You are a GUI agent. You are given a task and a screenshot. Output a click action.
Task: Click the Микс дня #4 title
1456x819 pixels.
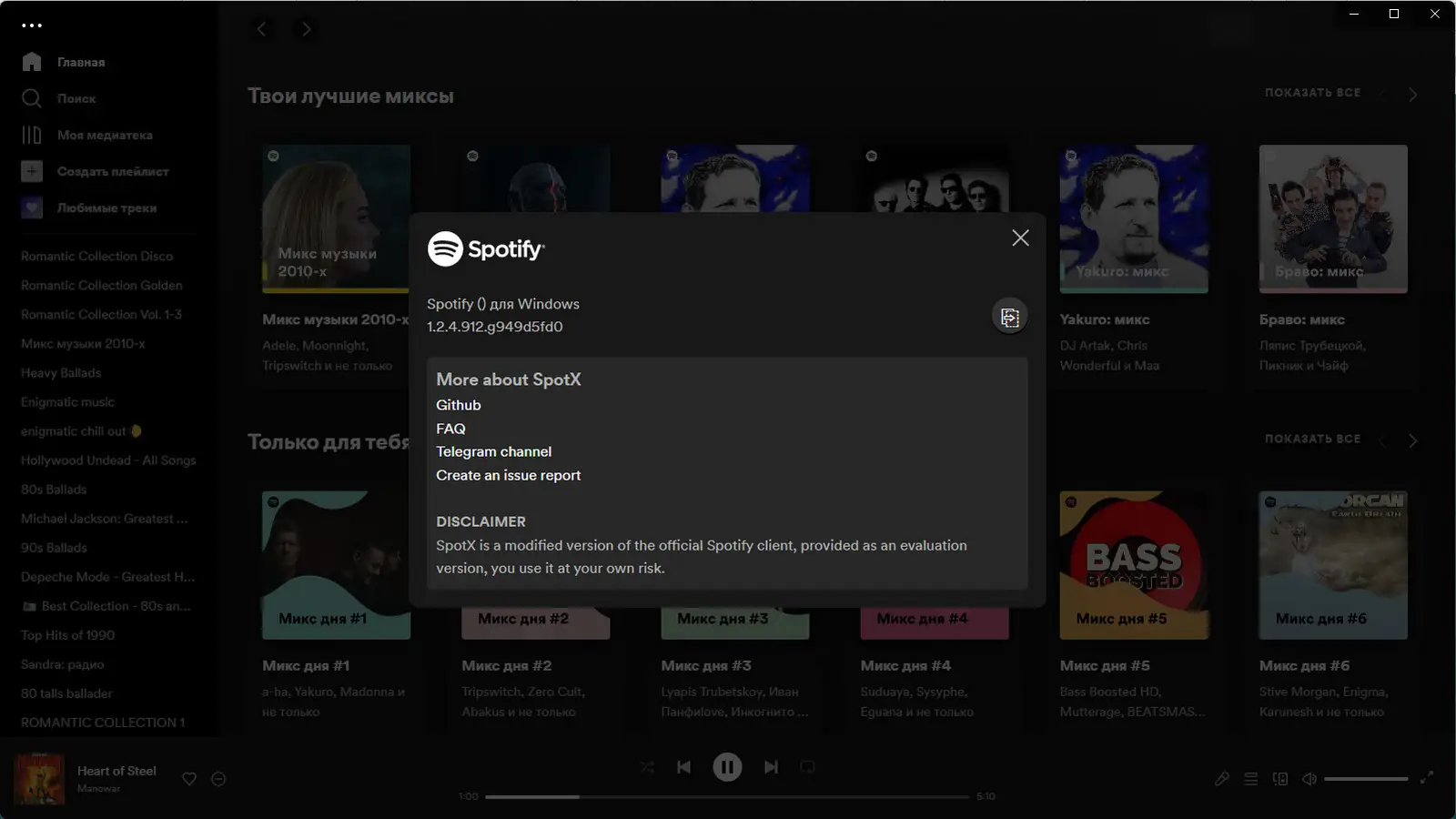click(905, 666)
